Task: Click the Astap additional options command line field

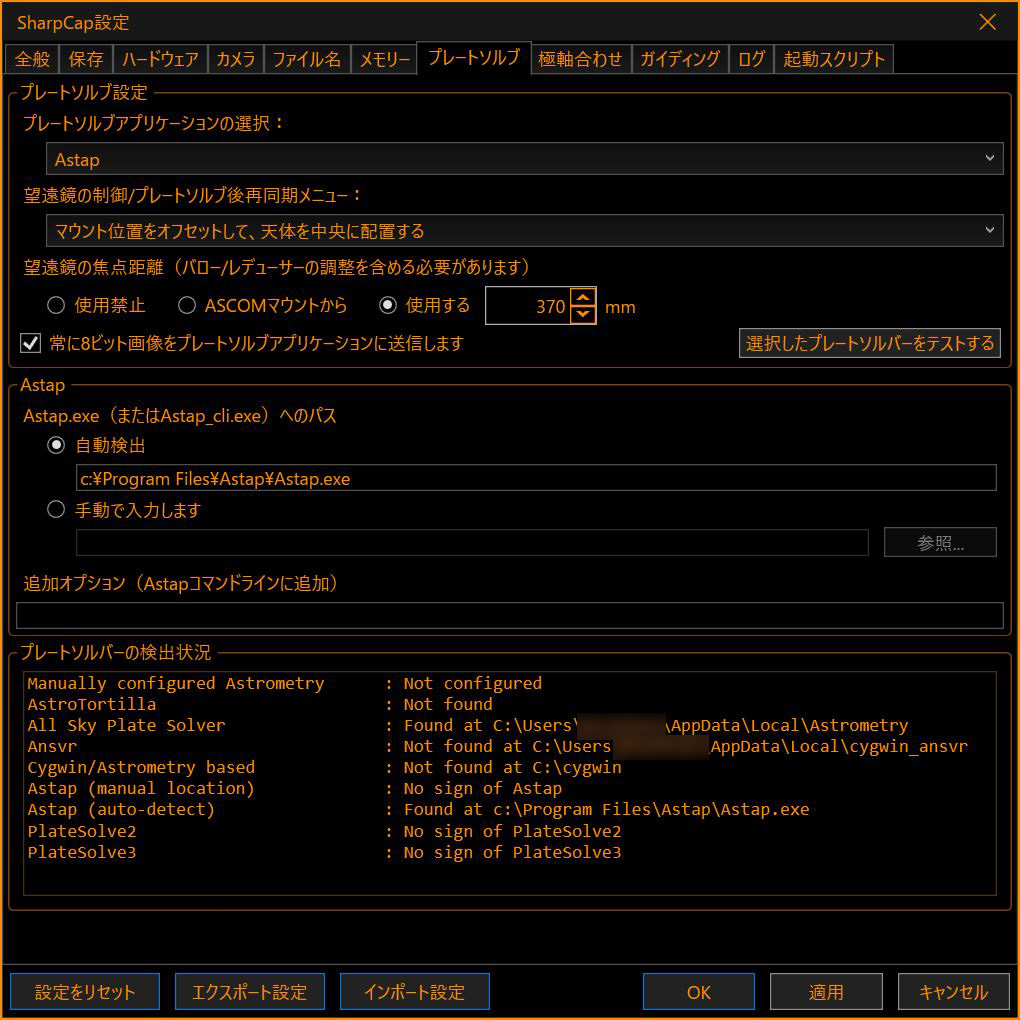Action: pos(509,615)
